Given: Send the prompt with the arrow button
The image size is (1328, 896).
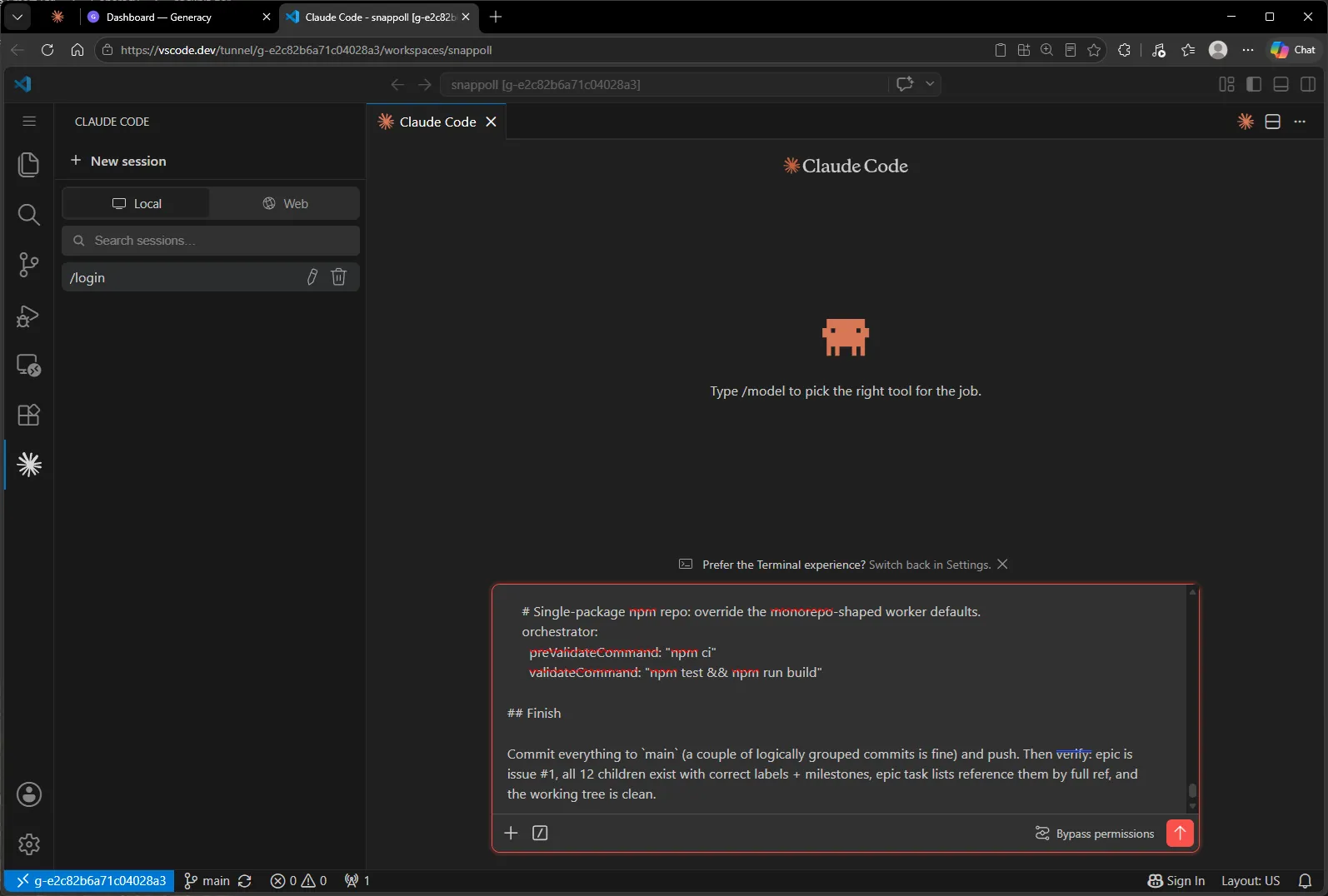Looking at the screenshot, I should pos(1180,833).
